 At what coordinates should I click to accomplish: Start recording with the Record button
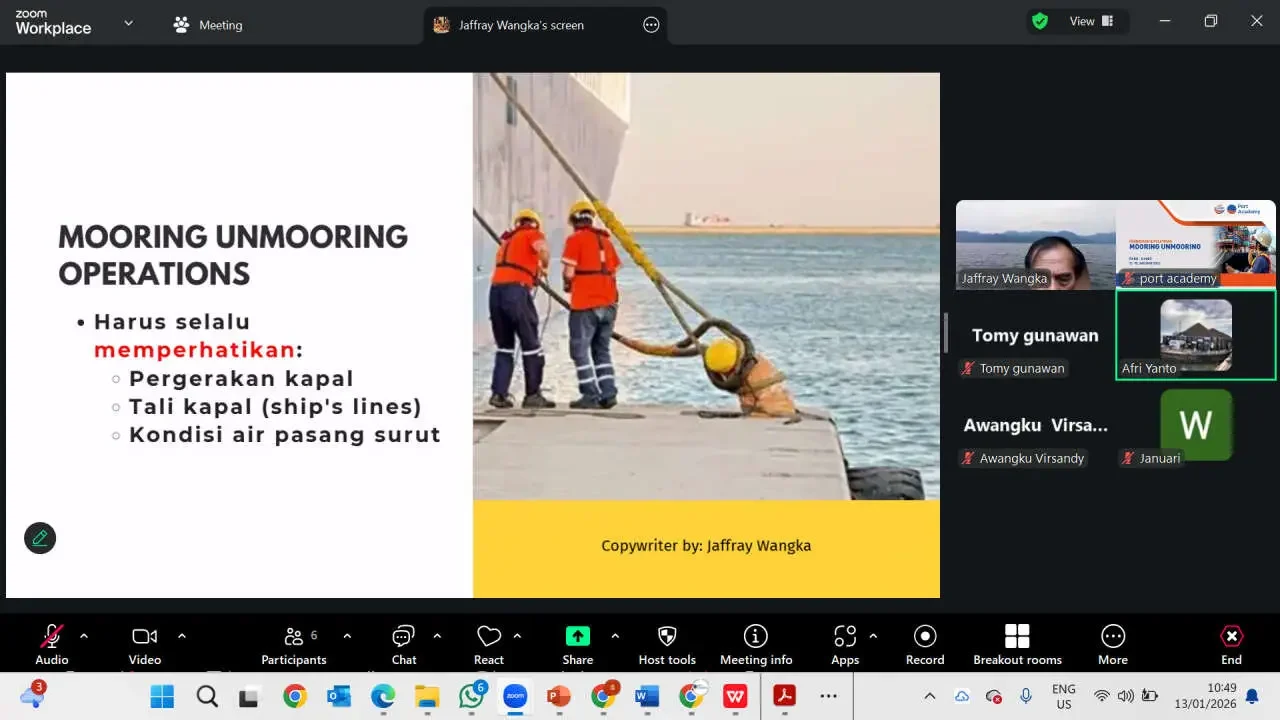(925, 644)
